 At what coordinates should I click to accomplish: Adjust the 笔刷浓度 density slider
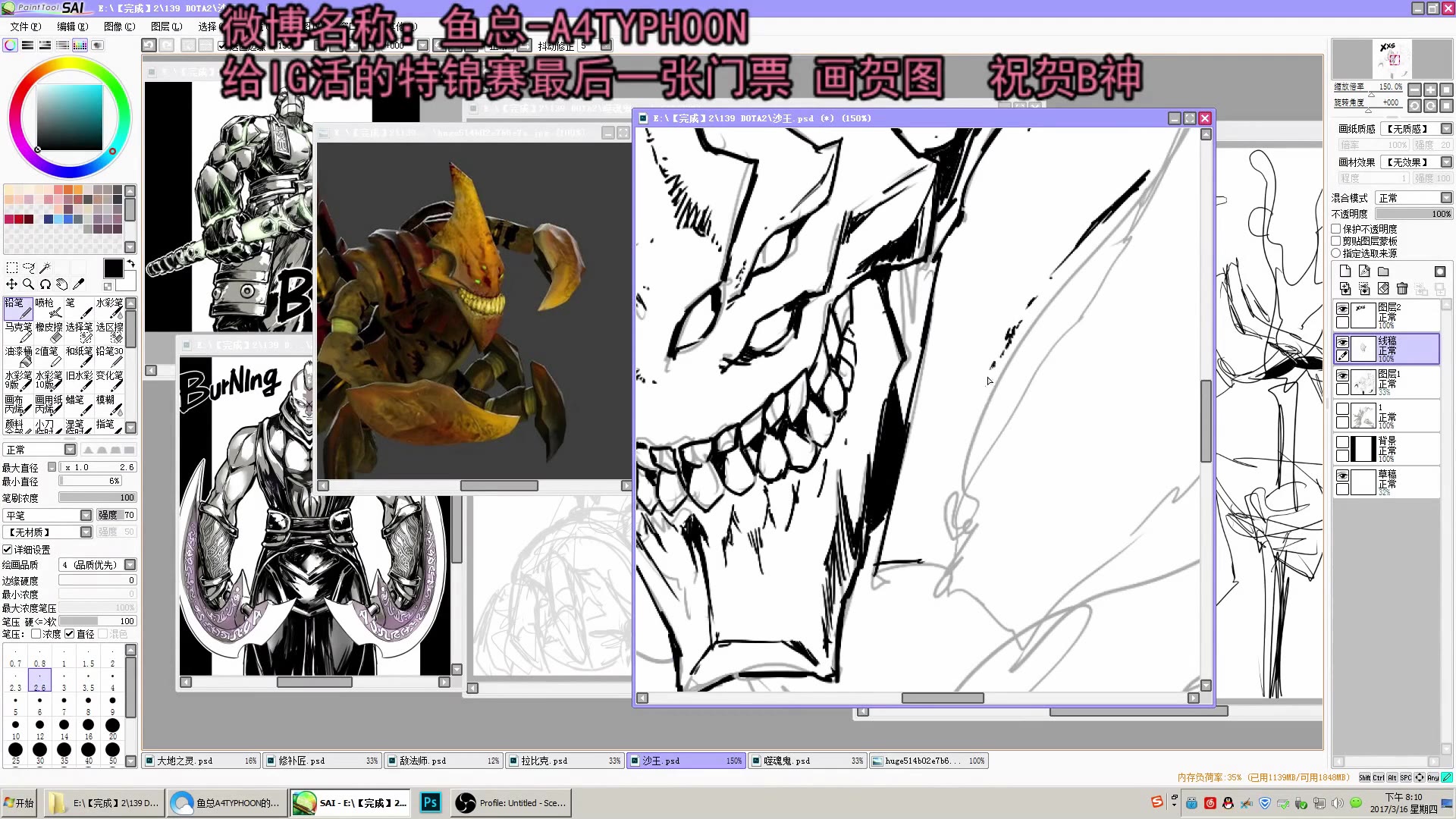click(x=97, y=497)
